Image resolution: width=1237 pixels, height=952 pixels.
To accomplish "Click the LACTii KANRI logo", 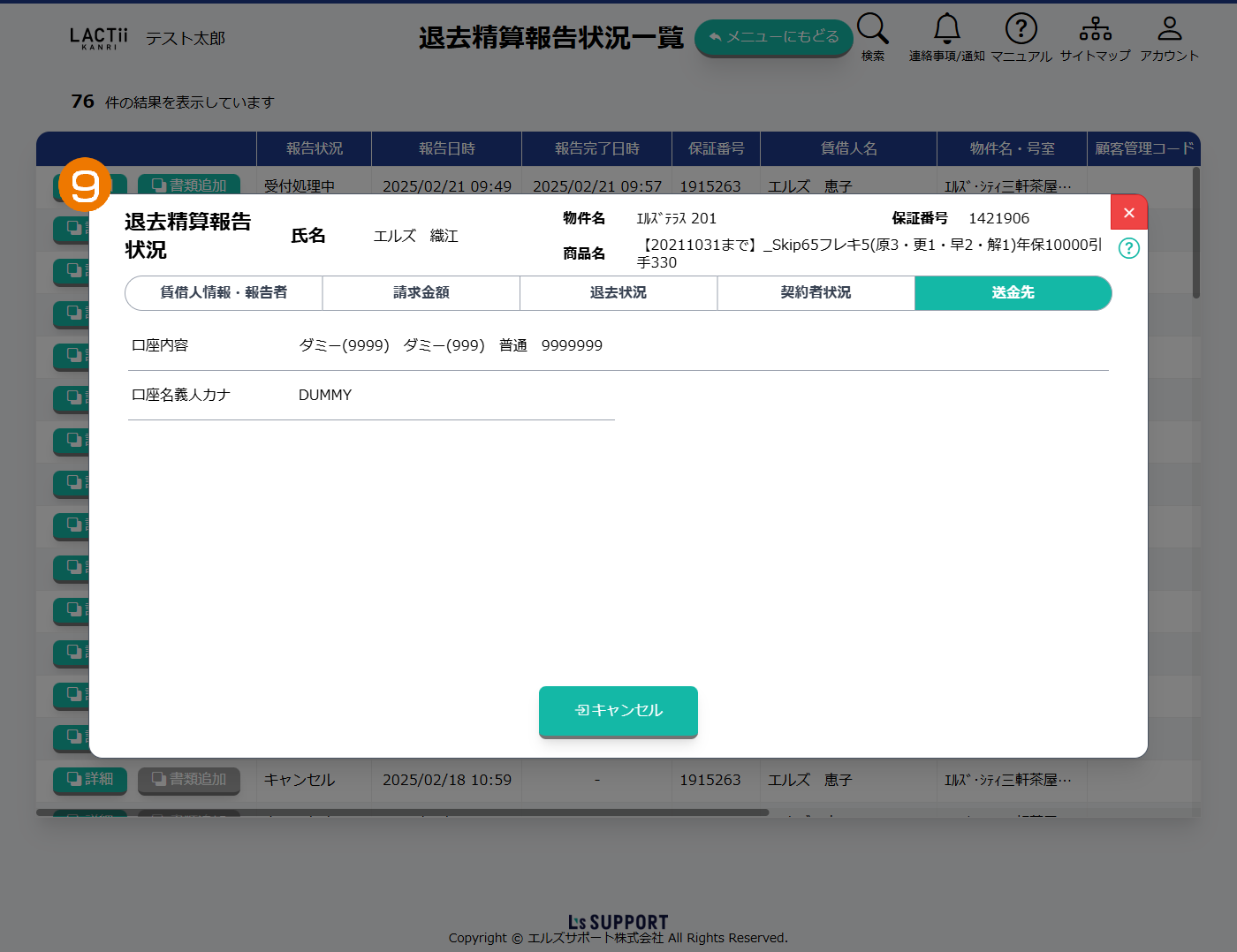I will pyautogui.click(x=98, y=38).
